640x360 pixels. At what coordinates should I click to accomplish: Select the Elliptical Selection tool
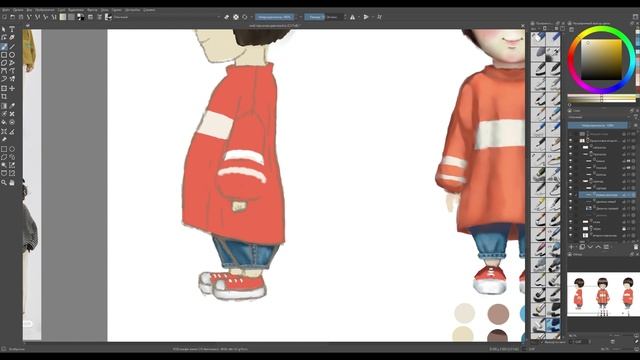coord(12,149)
